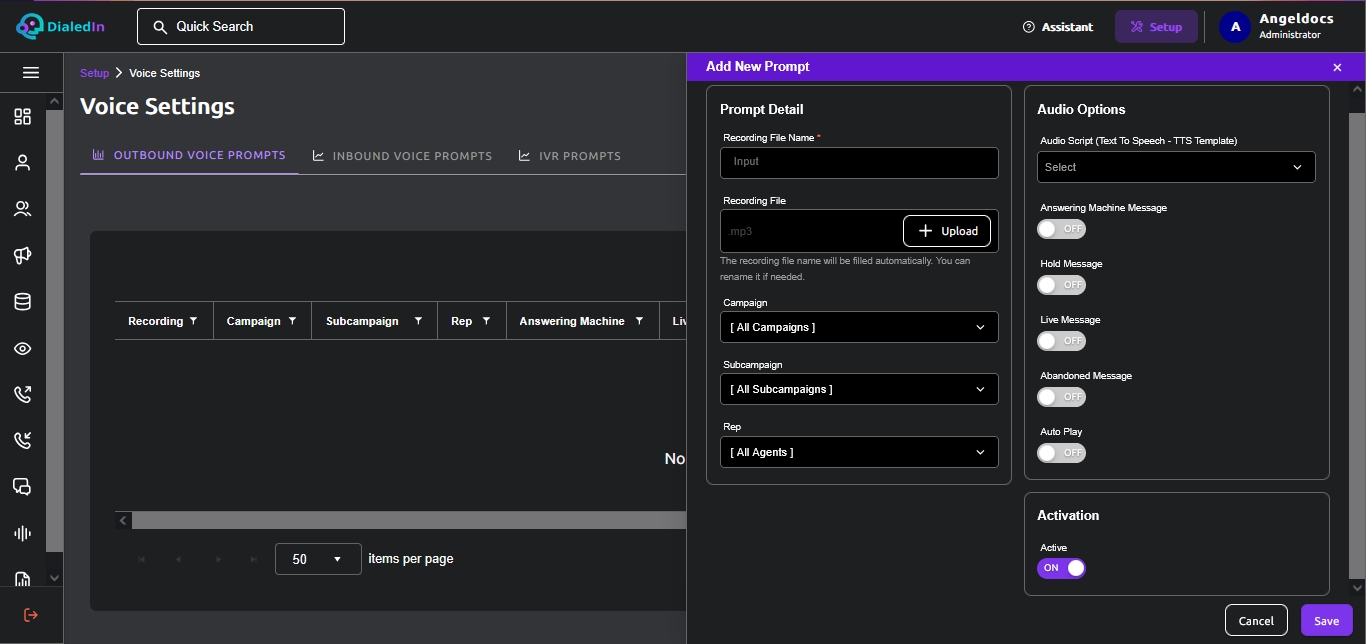
Task: Open the Audio Script TTS Template dropdown
Action: (1176, 167)
